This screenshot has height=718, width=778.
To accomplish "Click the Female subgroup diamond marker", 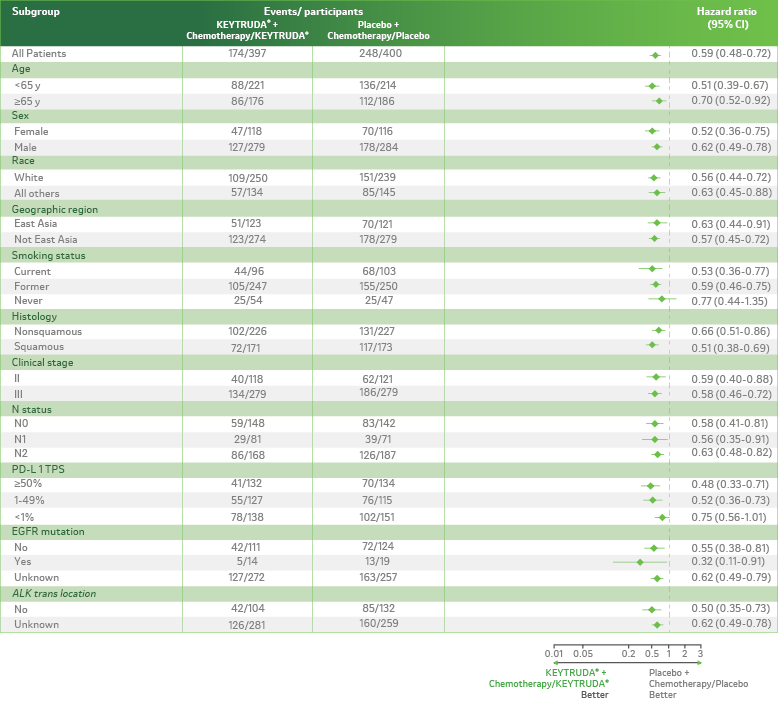I will 652,131.
